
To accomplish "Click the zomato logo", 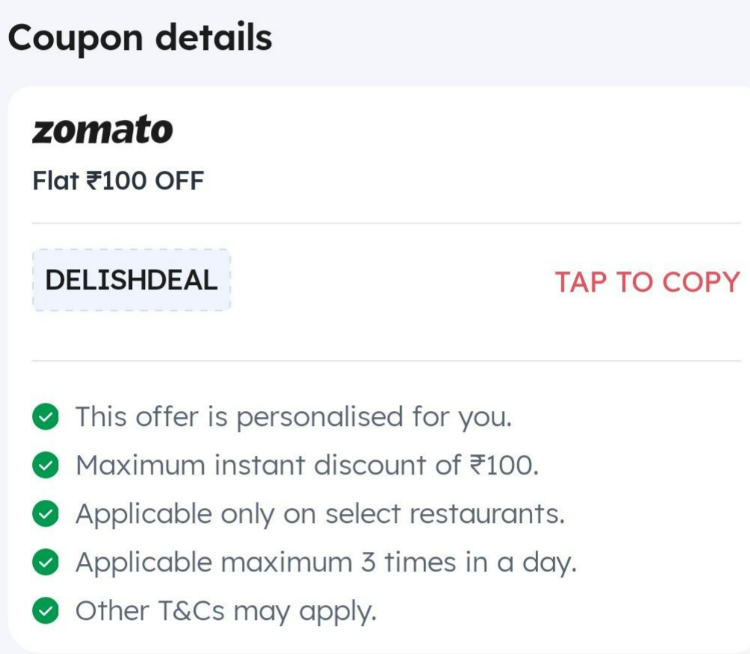I will click(x=102, y=129).
